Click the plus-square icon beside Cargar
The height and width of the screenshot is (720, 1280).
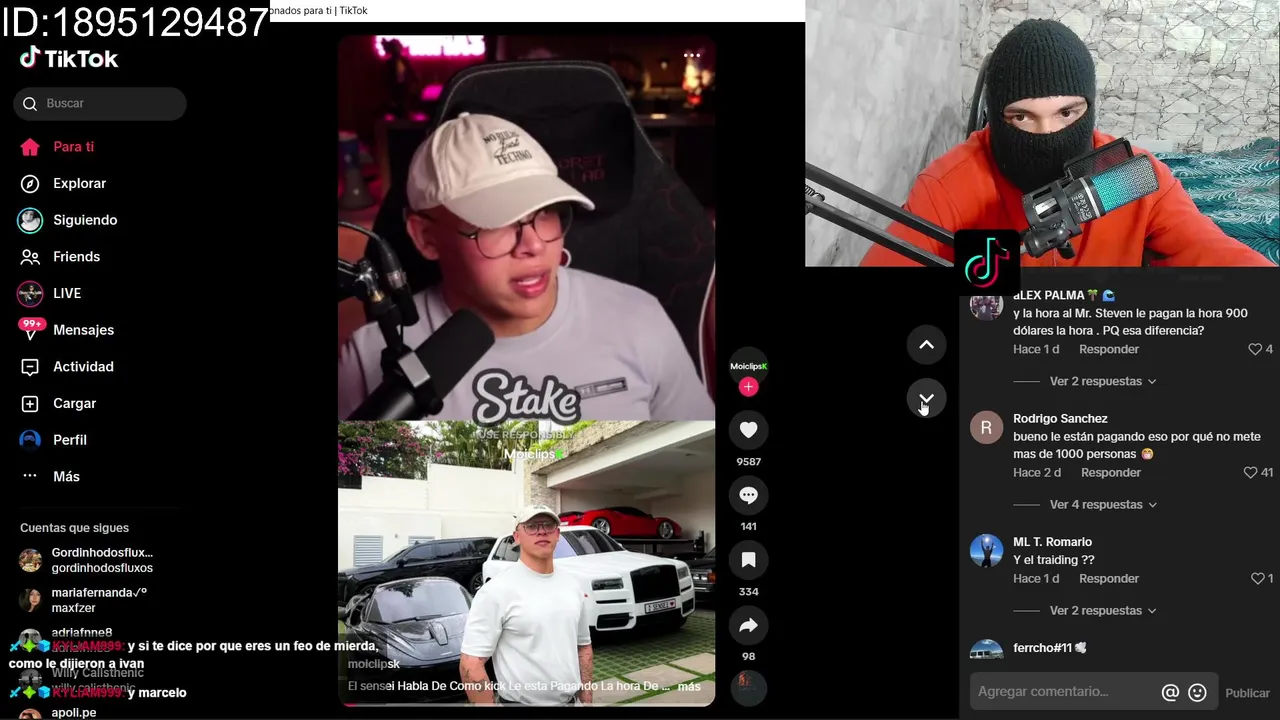point(30,404)
